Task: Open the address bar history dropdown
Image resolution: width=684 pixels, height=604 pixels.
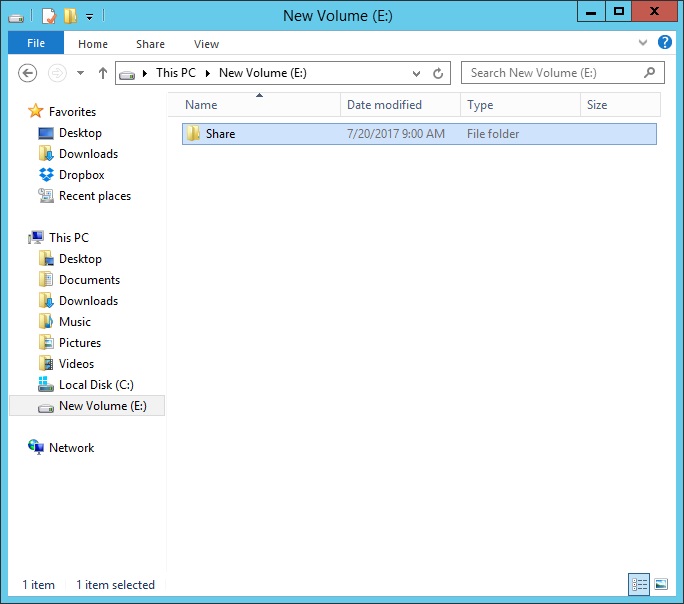Action: coord(417,73)
